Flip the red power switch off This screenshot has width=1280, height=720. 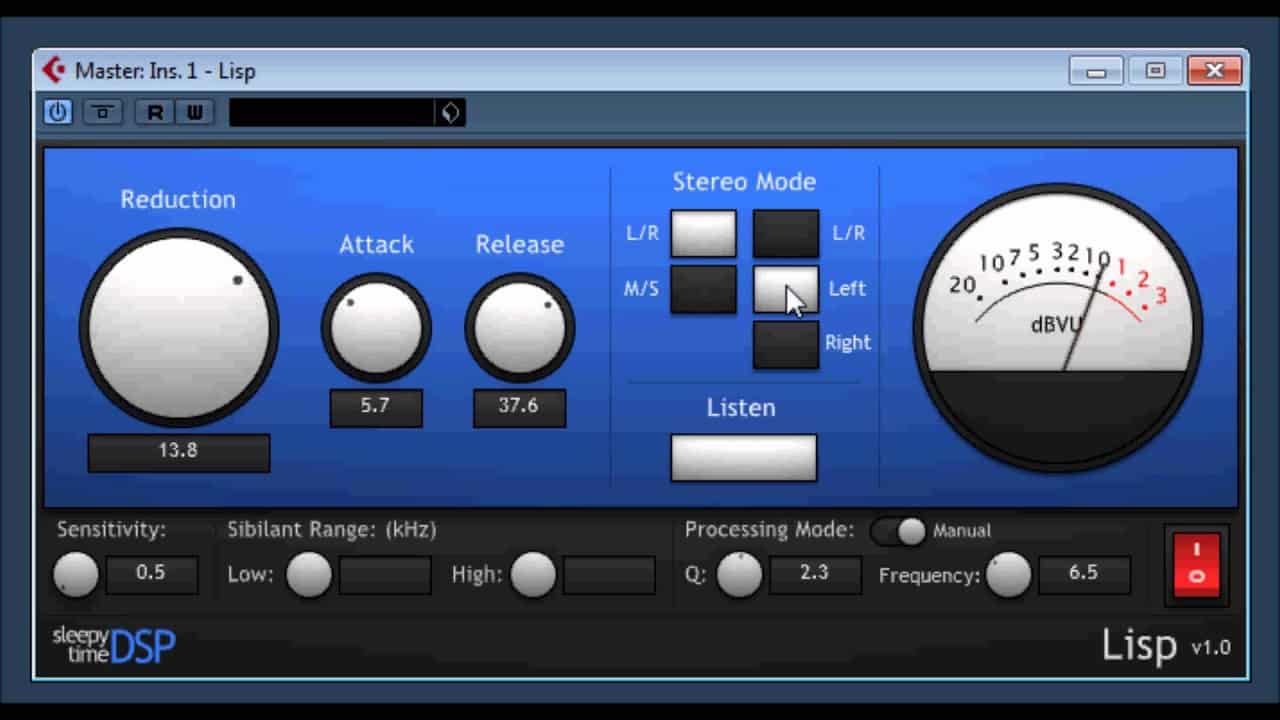click(x=1196, y=566)
